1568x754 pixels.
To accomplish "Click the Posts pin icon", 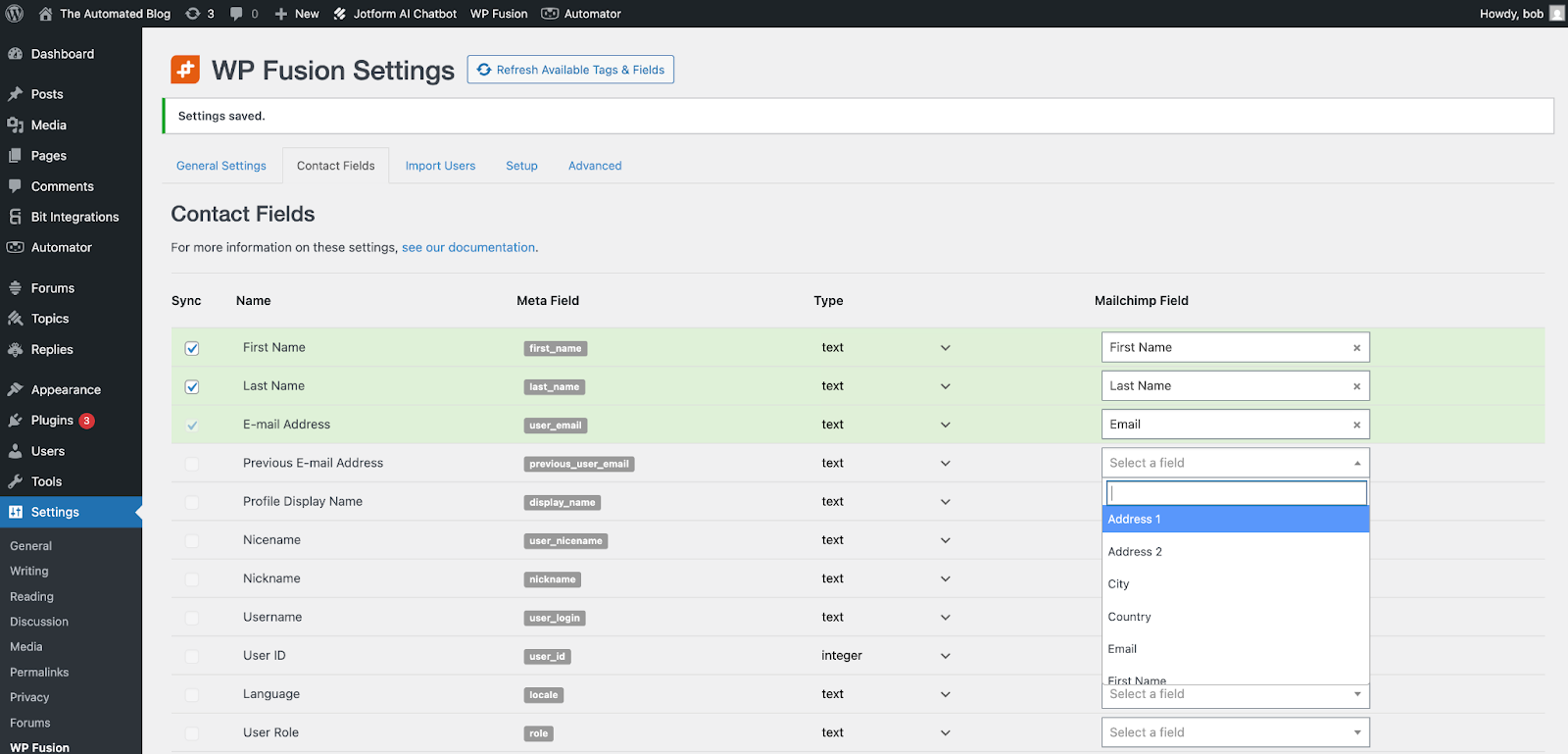I will point(16,94).
